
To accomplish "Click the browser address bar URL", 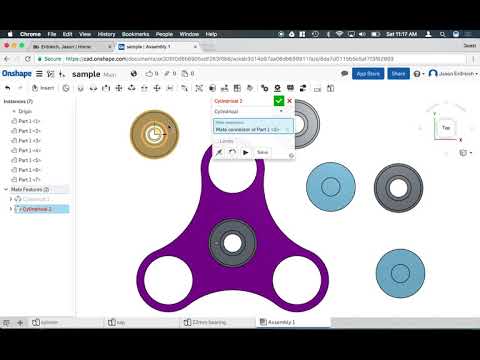I will [x=229, y=59].
